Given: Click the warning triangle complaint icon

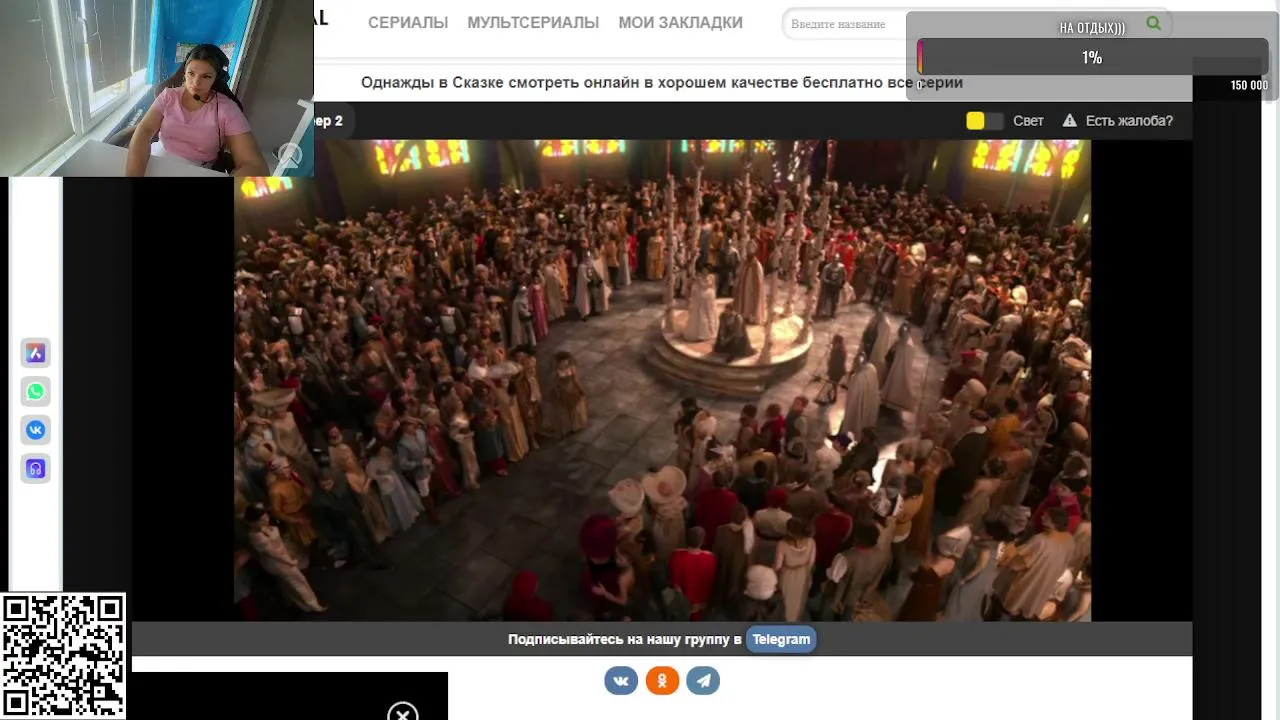Looking at the screenshot, I should pos(1069,121).
